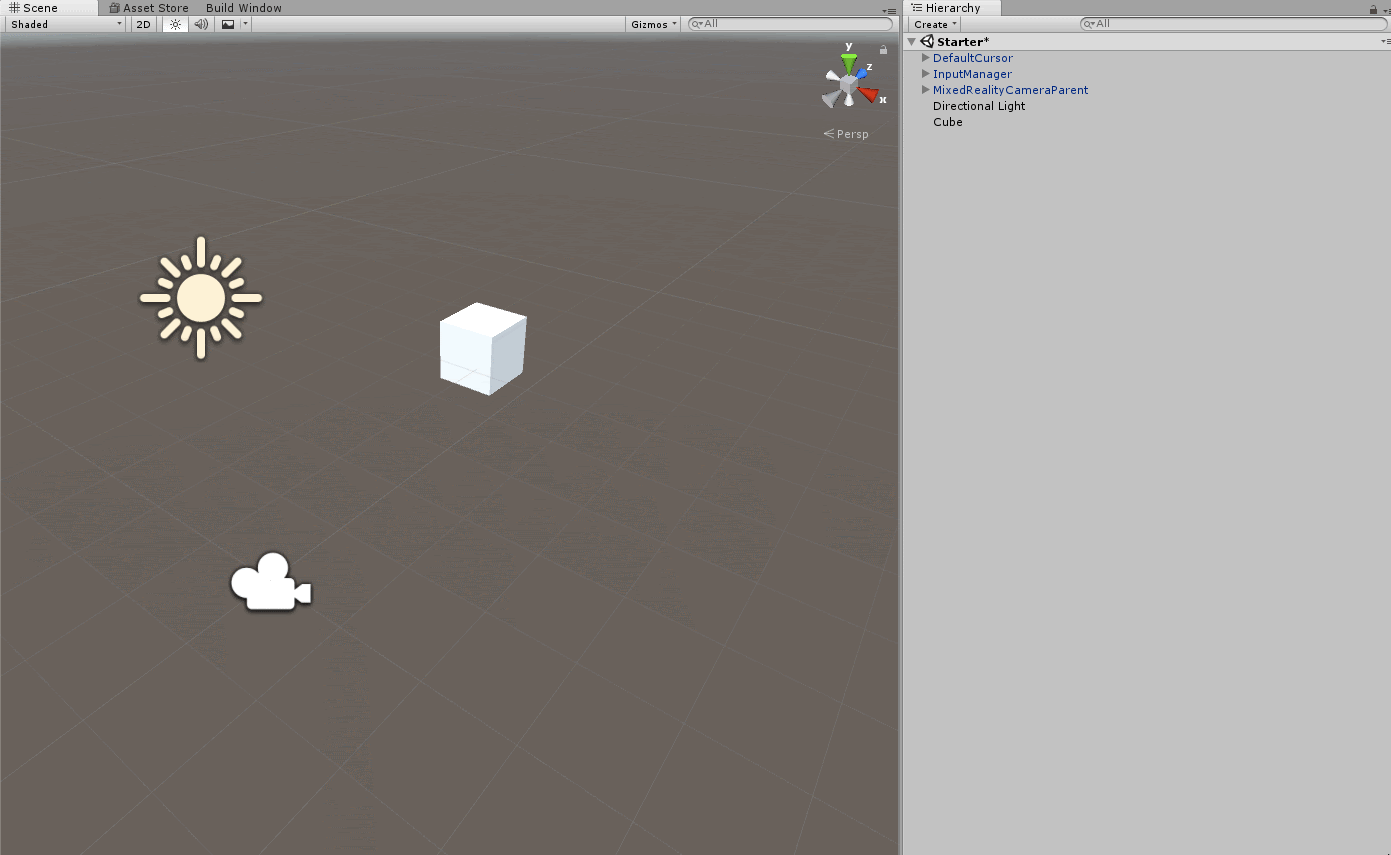Open the Create menu in Hierarchy
1391x855 pixels.
[935, 24]
